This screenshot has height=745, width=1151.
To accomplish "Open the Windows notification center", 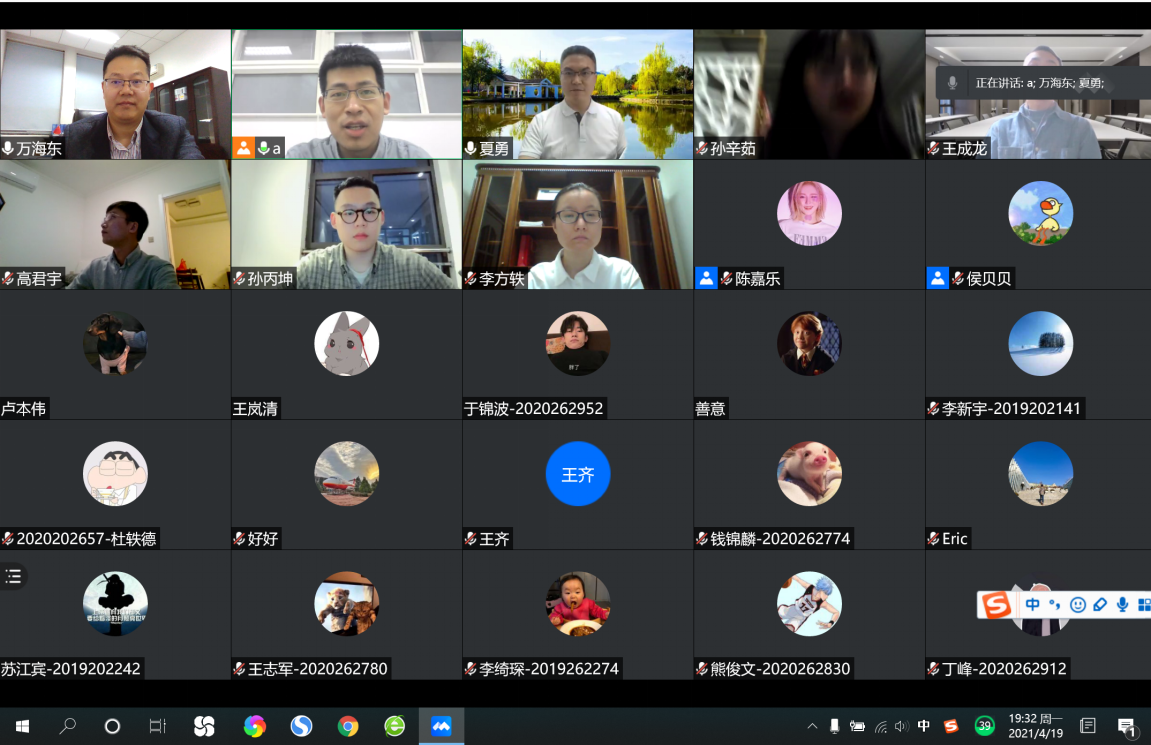I will pos(1126,726).
